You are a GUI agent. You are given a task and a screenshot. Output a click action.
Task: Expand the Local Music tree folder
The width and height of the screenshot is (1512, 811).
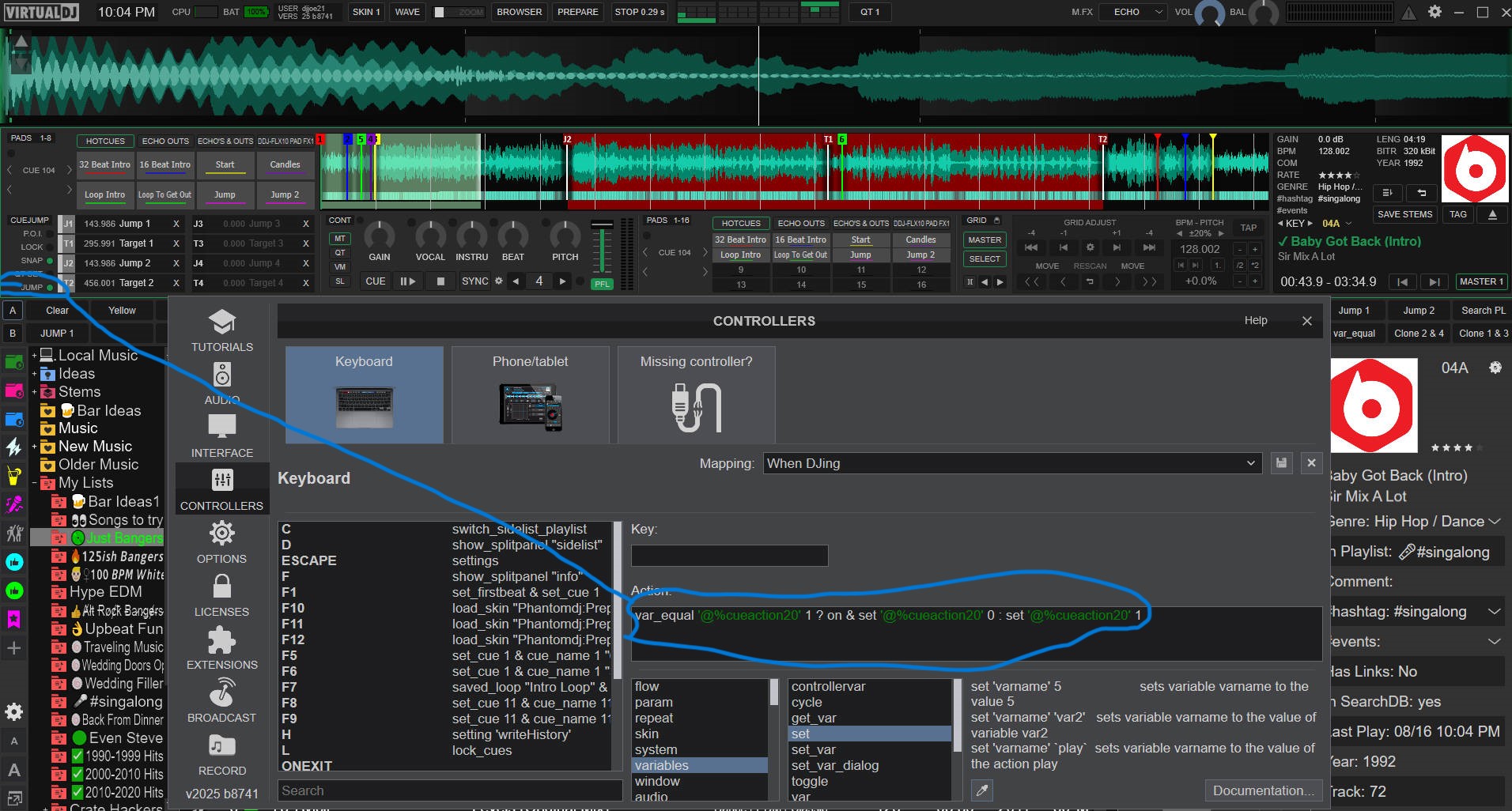coord(34,356)
